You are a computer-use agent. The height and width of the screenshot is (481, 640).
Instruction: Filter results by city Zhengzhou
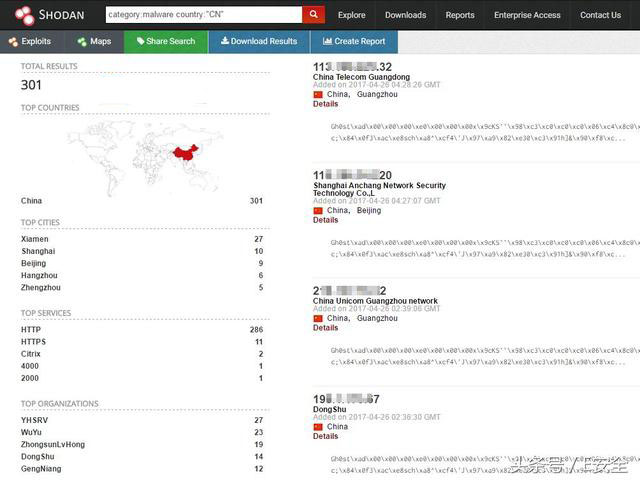coord(142,288)
